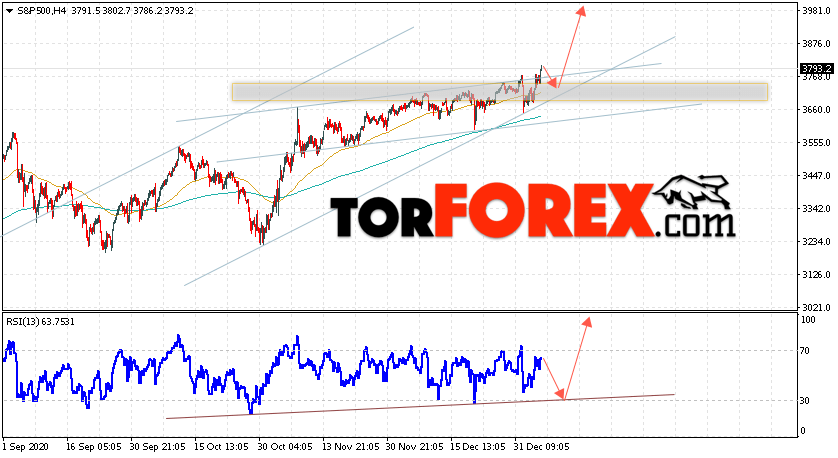This screenshot has height=458, width=838.
Task: Click the current price label 3793.2
Action: click(x=816, y=68)
